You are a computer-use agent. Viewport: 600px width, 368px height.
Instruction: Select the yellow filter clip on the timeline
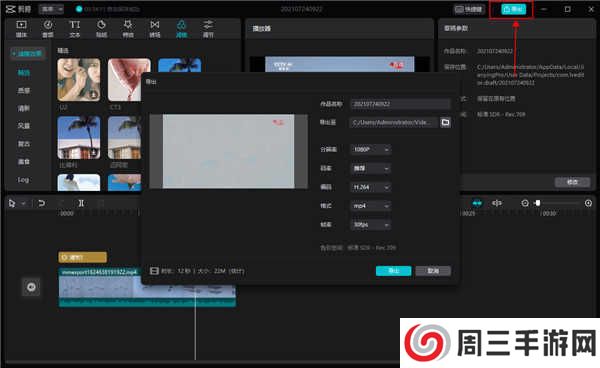pyautogui.click(x=82, y=257)
